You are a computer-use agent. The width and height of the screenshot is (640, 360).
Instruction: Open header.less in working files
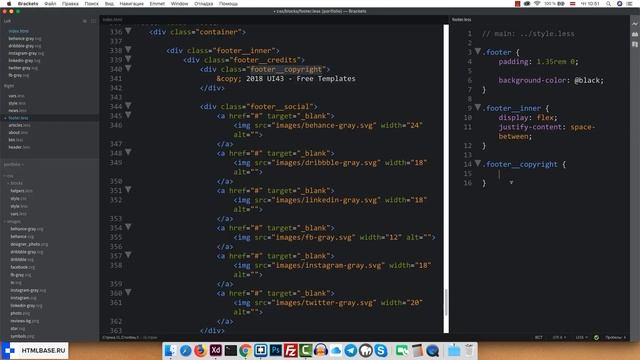(x=19, y=147)
